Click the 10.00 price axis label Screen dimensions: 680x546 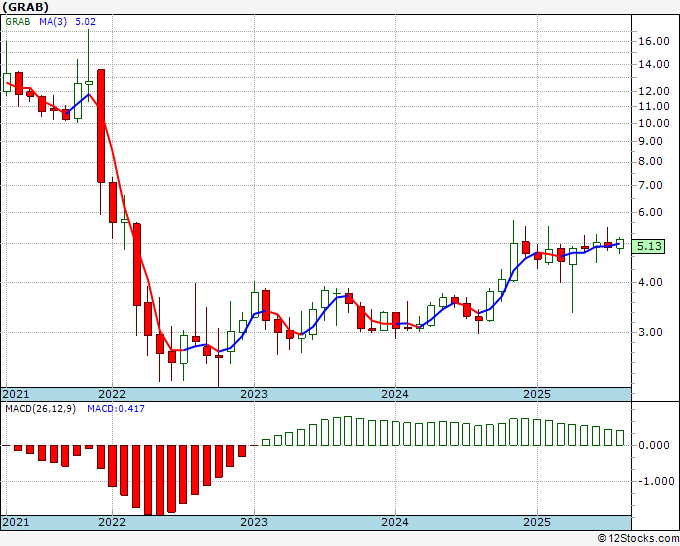(x=654, y=123)
